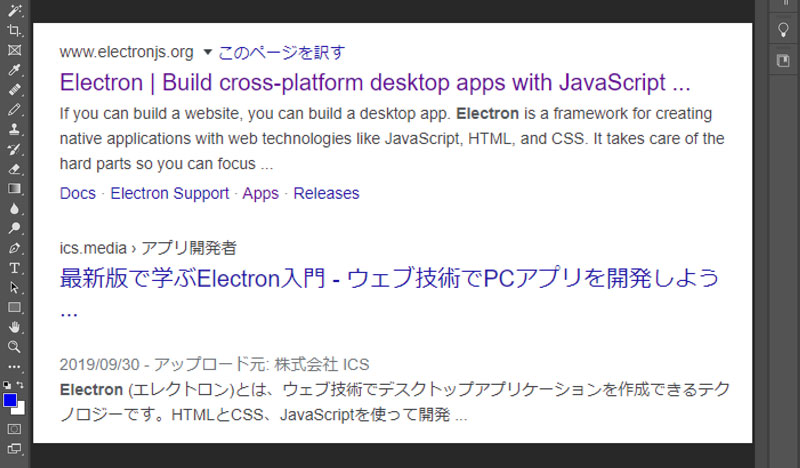Select the Pen tool
This screenshot has height=468, width=800.
(14, 248)
